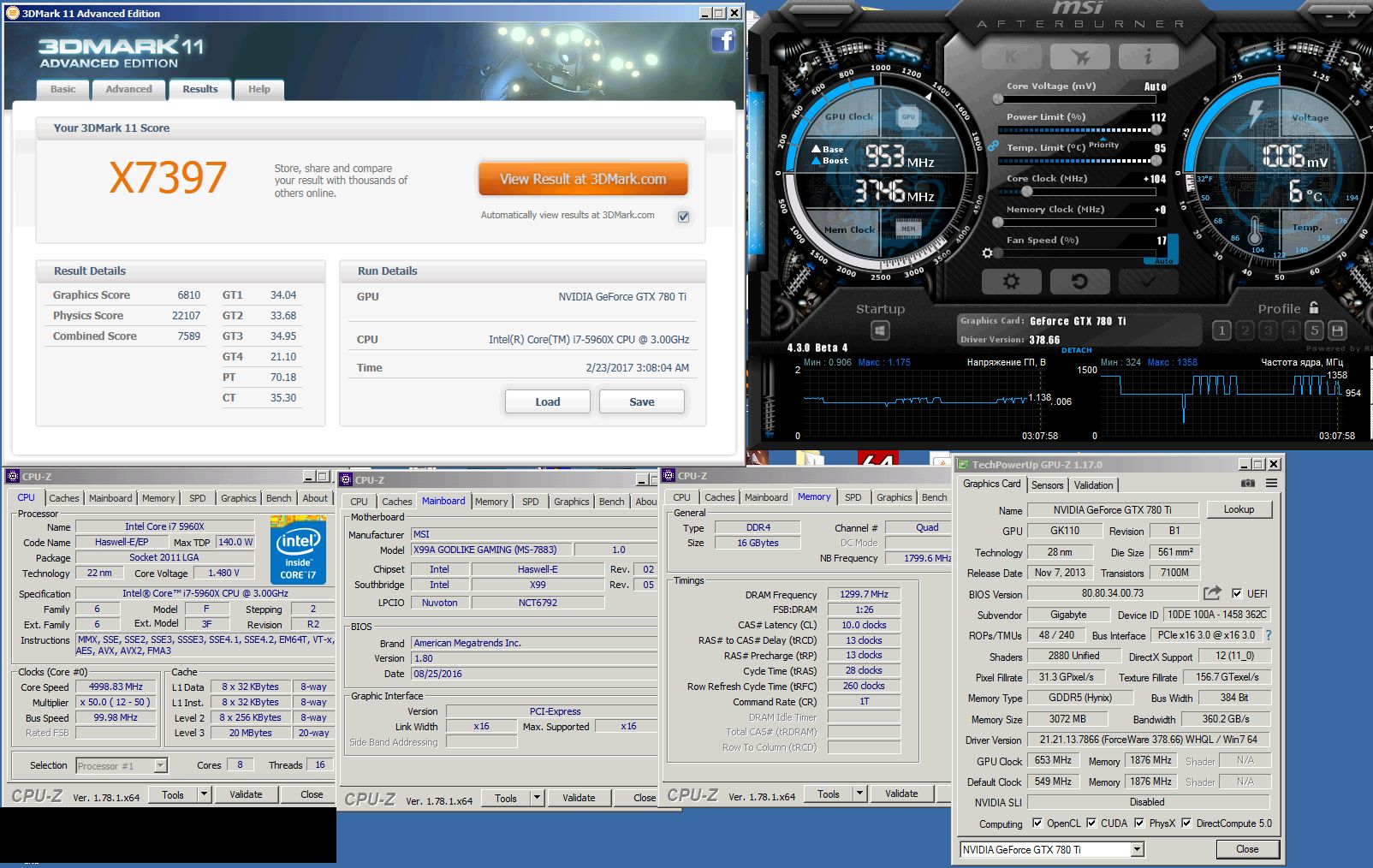The image size is (1373, 868).
Task: Toggle the CUDA checkbox in GPU-Z
Action: pos(1091,823)
